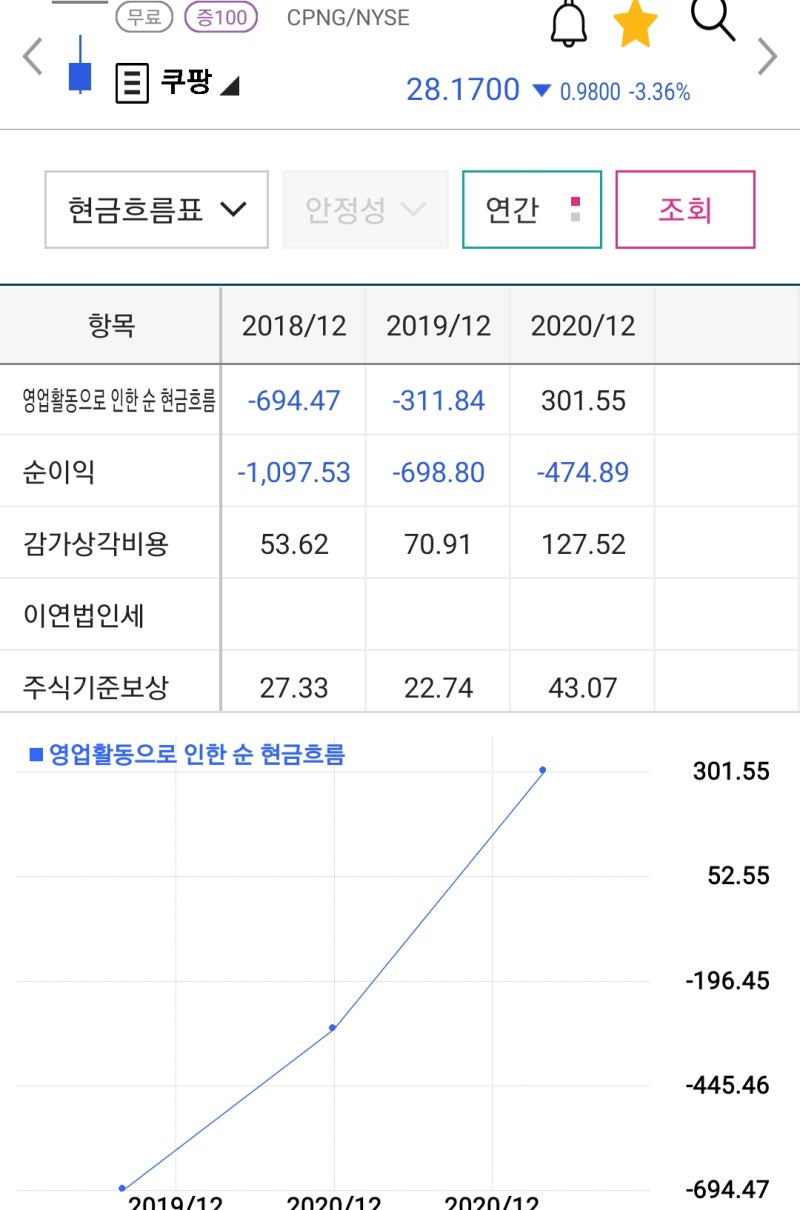Tap the notification bell icon
800x1210 pixels.
[x=569, y=22]
